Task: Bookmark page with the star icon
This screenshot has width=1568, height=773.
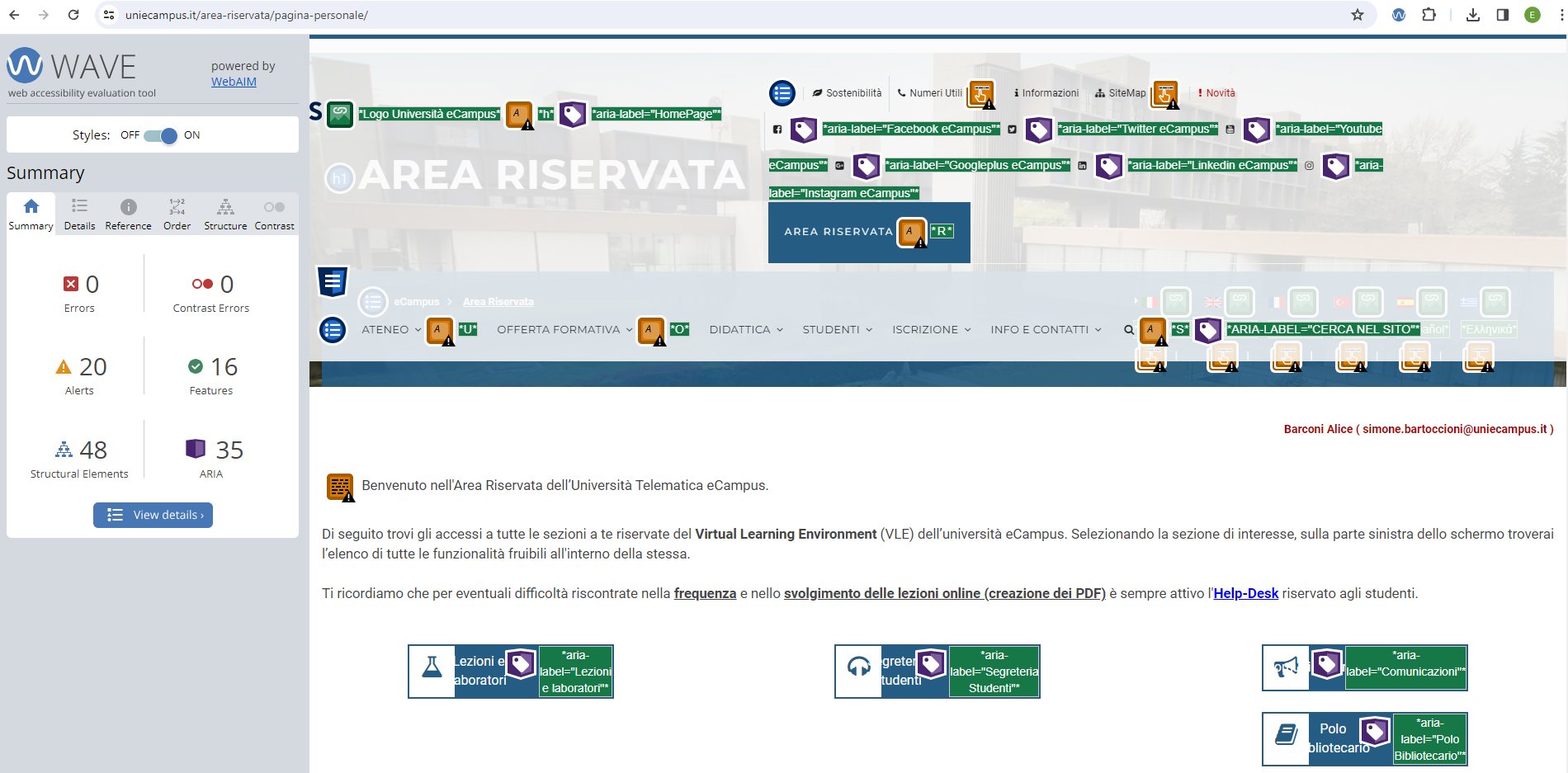Action: point(1358,15)
